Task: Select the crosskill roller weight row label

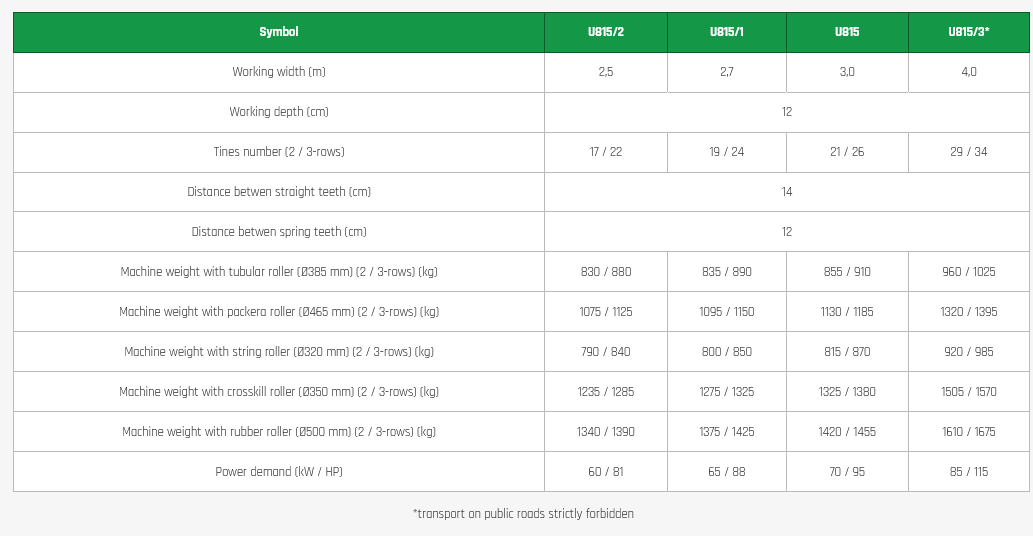Action: pos(279,392)
